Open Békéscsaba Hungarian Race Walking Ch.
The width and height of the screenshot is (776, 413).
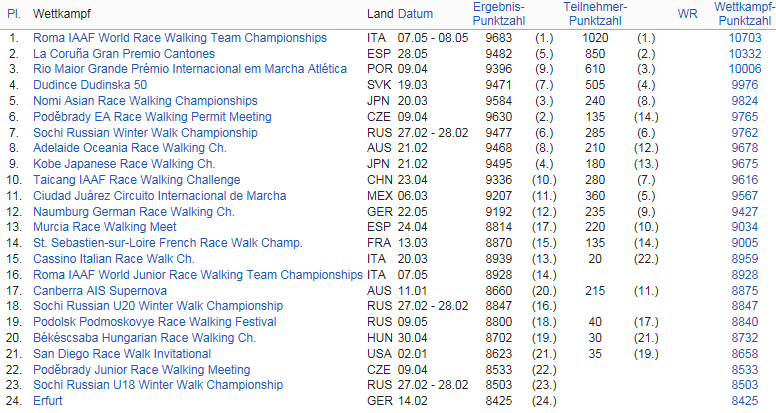click(145, 338)
